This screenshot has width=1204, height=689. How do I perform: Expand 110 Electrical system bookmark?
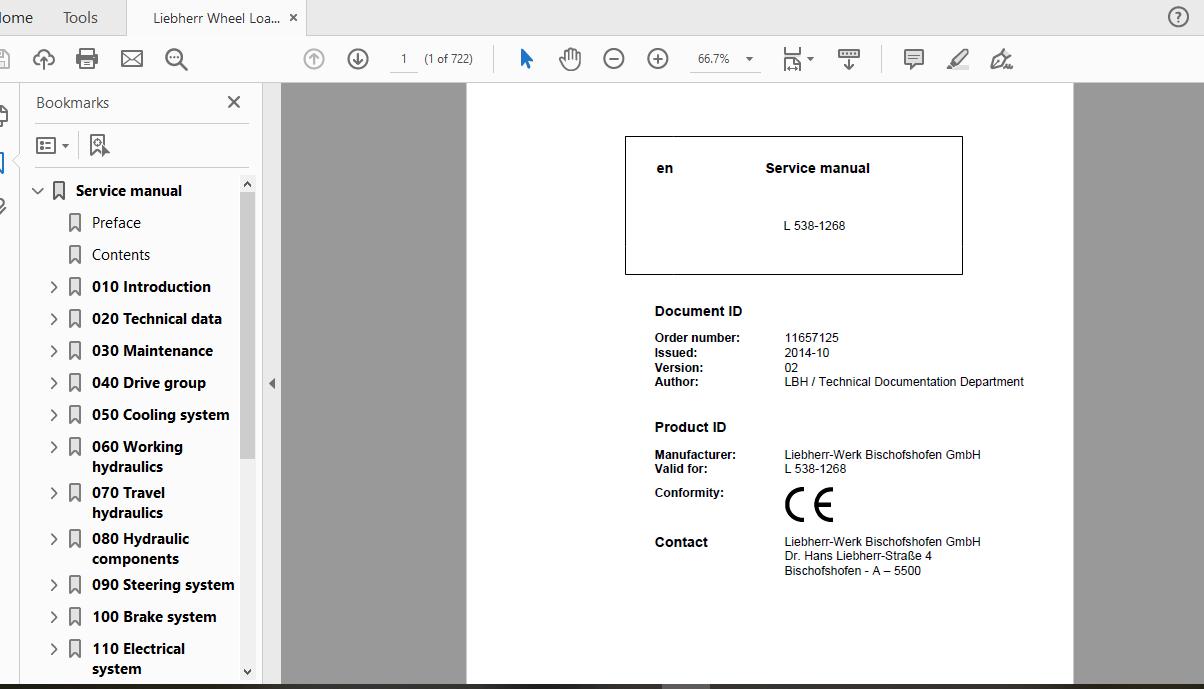(x=54, y=648)
